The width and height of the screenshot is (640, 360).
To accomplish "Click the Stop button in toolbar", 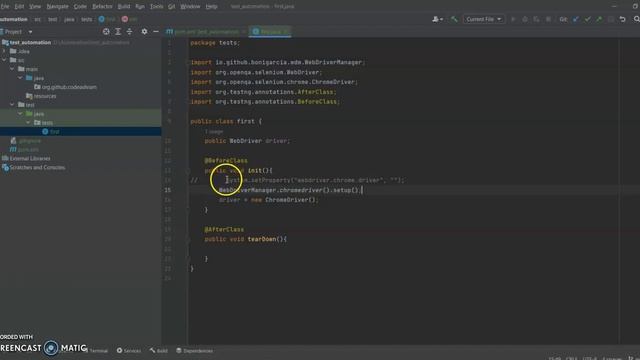I will [548, 19].
